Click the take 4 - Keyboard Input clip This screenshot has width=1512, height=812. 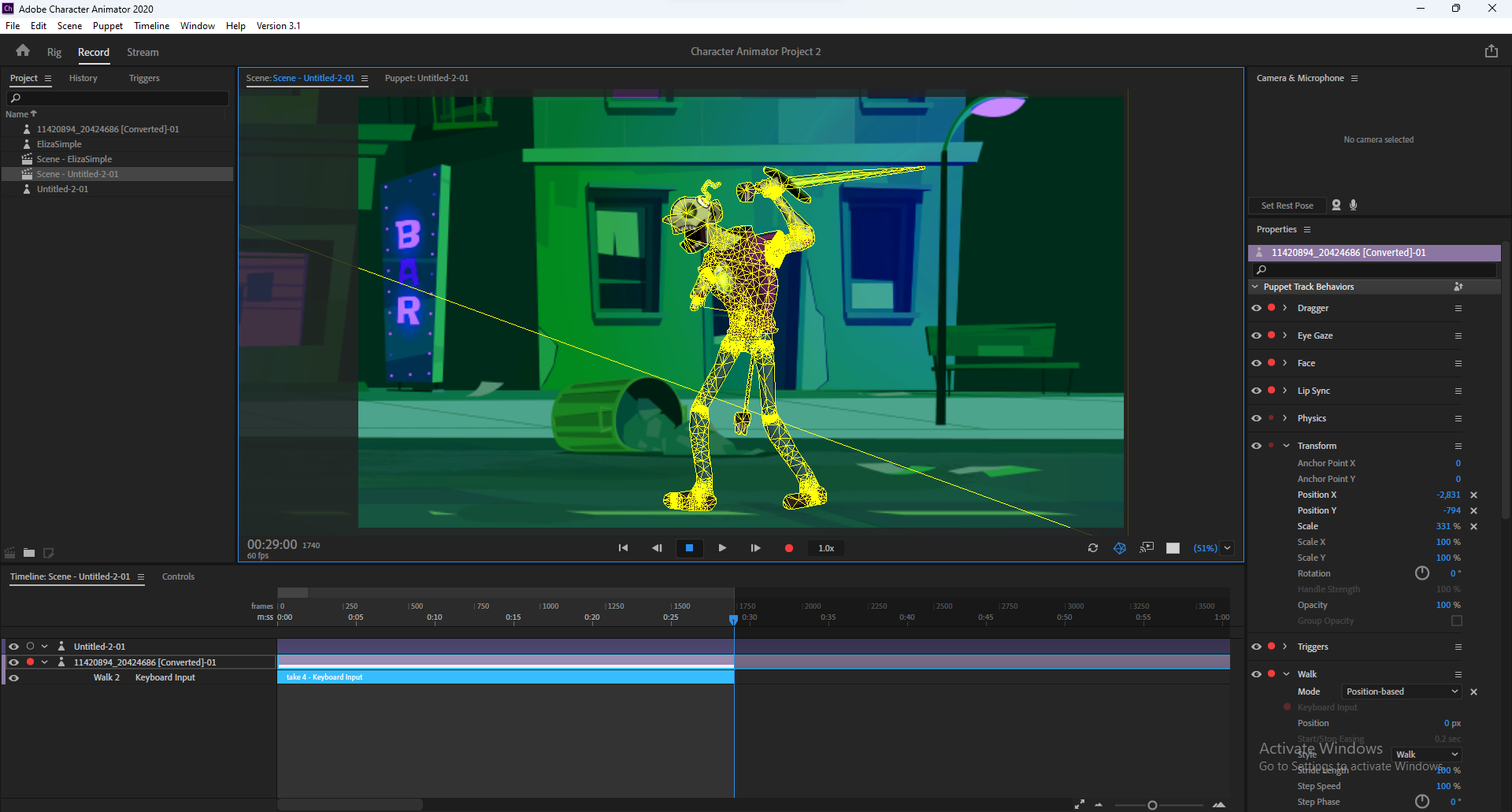pos(506,677)
